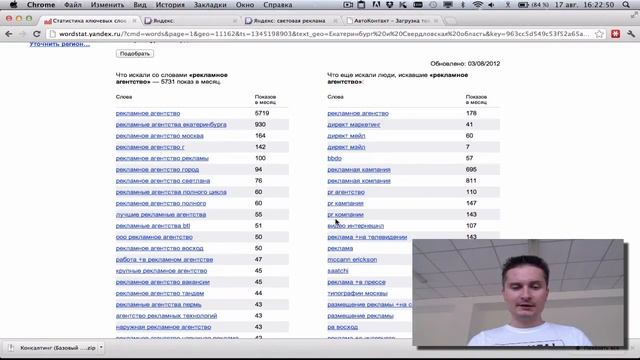Open the История menu
Screen dimensions: 640x360
(170, 5)
